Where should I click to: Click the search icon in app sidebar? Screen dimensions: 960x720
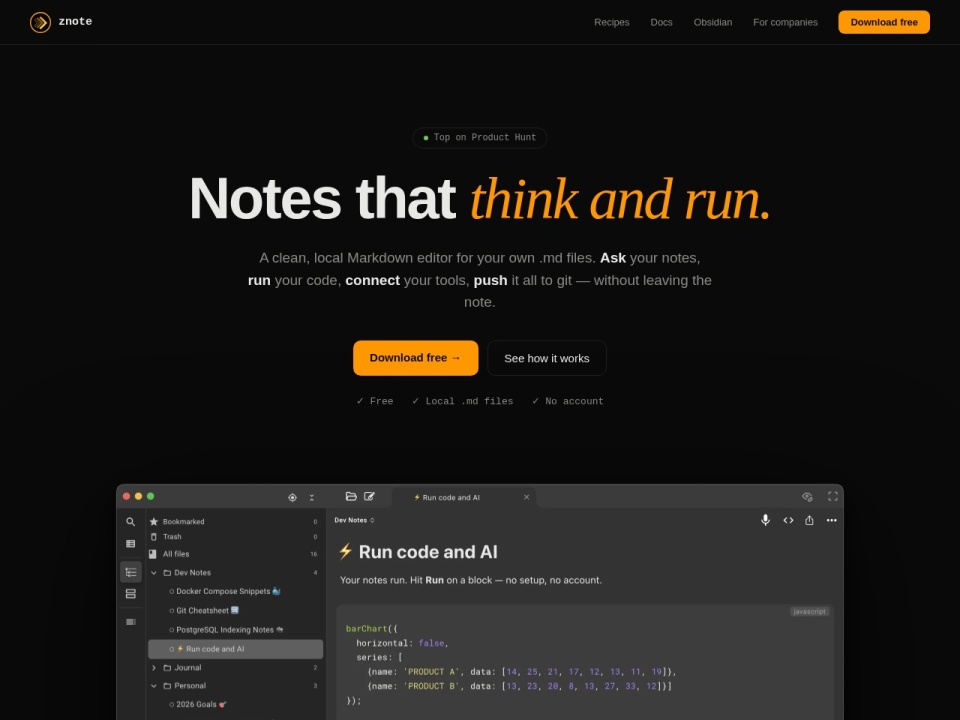coord(130,522)
